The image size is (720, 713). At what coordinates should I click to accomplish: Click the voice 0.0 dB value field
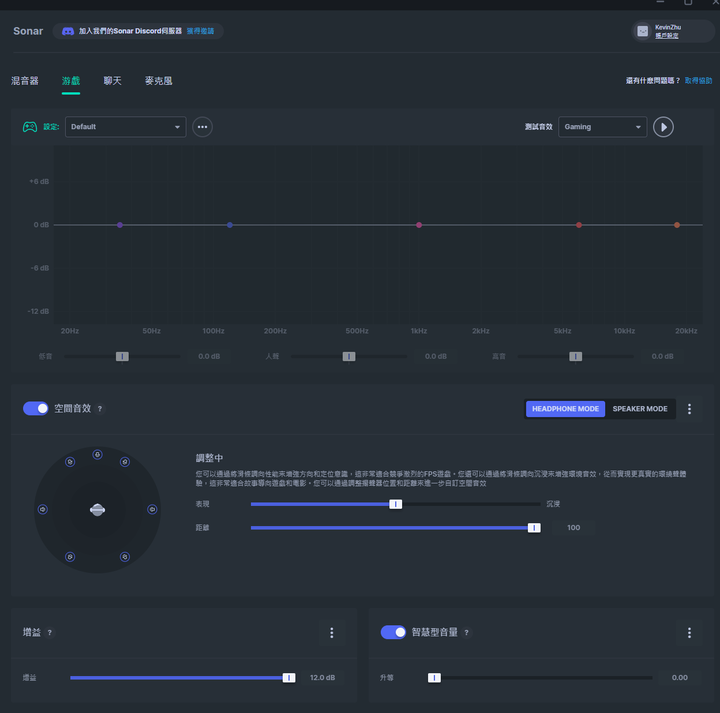pos(435,356)
